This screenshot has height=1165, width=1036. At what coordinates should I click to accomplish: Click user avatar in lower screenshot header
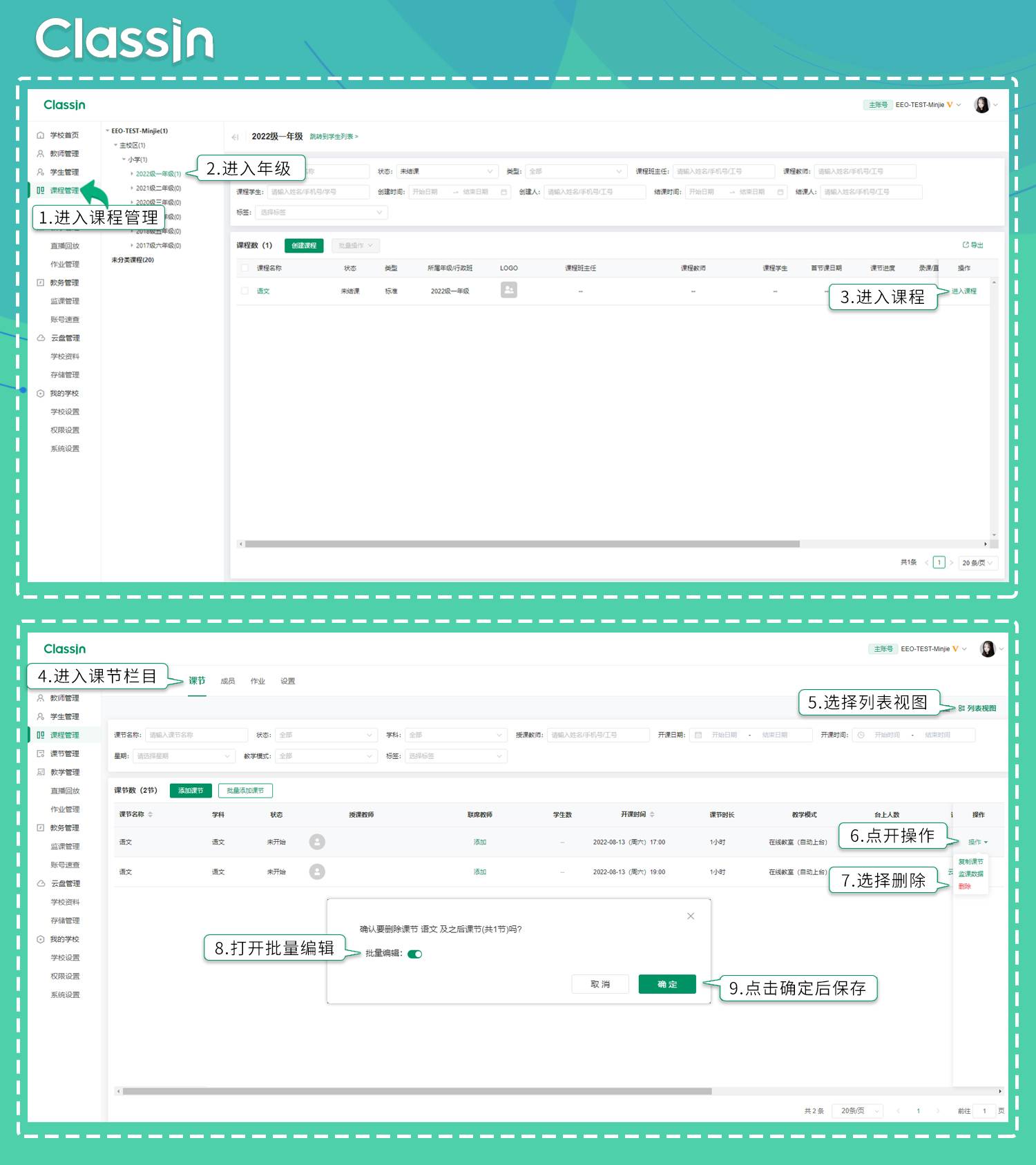click(x=988, y=648)
